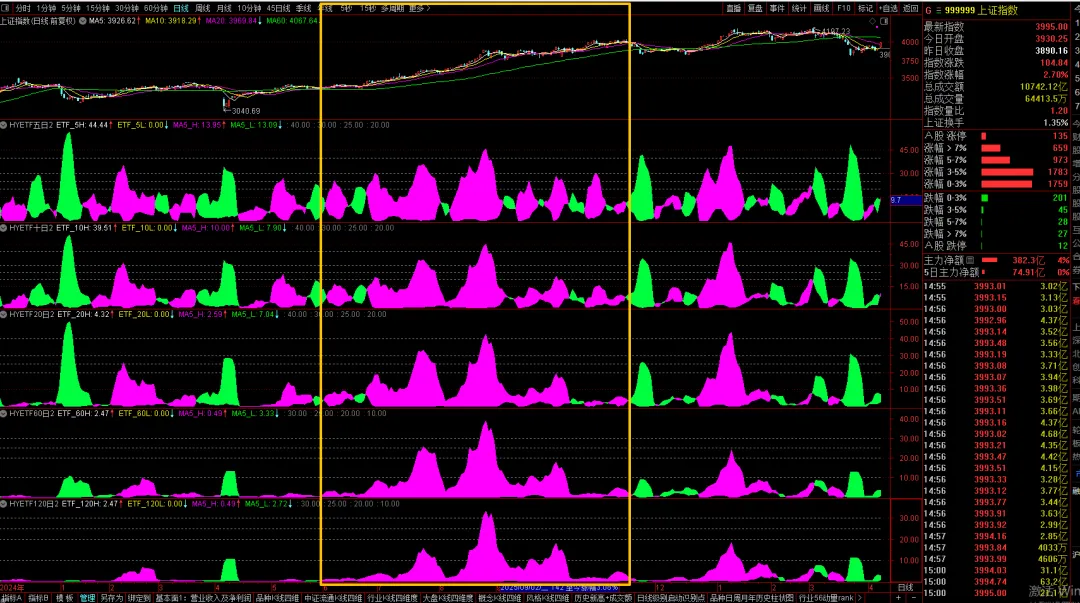Select the 45日线 period
Viewport: 1080px width, 603px height.
pyautogui.click(x=278, y=8)
